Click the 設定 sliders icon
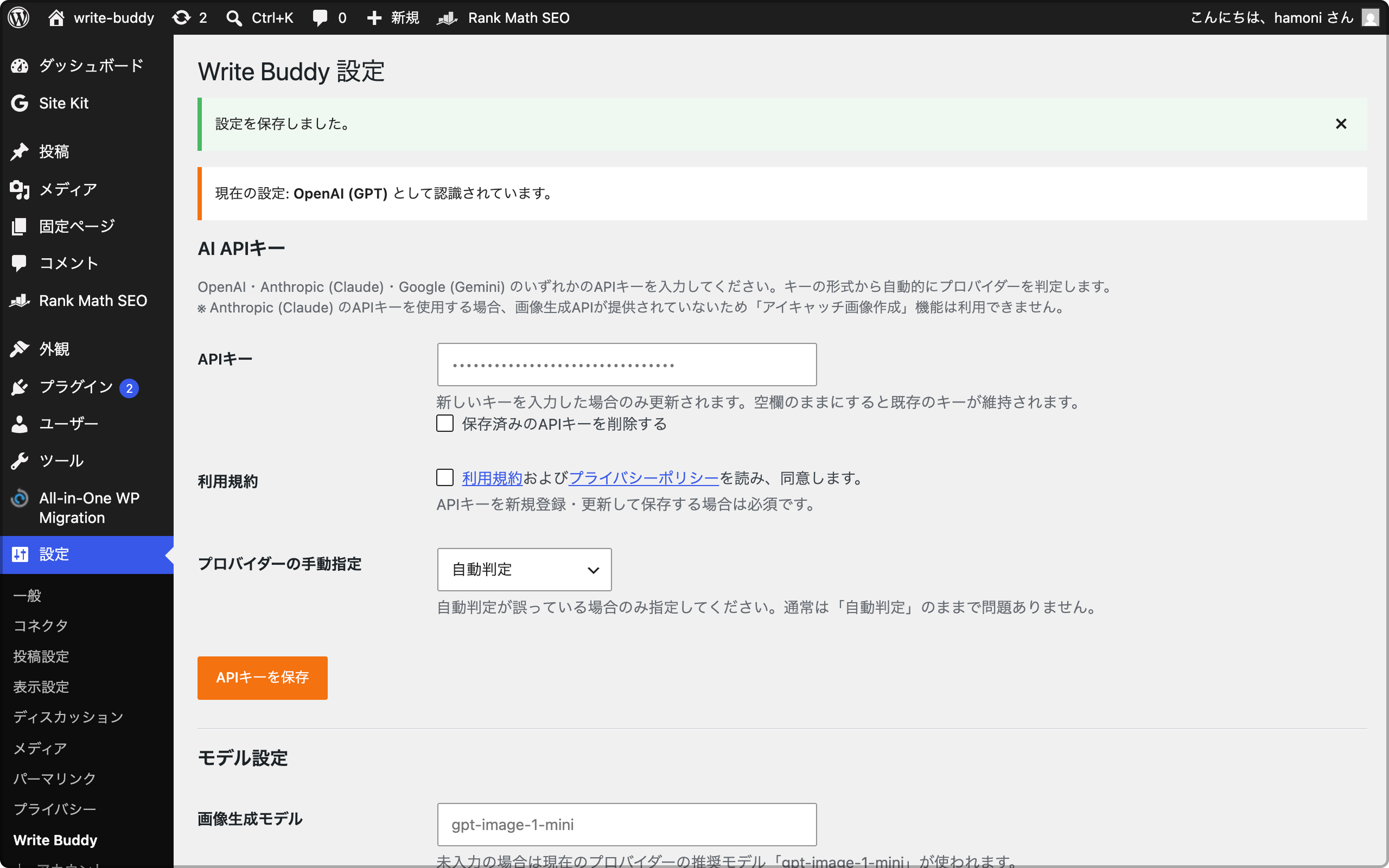 20,554
